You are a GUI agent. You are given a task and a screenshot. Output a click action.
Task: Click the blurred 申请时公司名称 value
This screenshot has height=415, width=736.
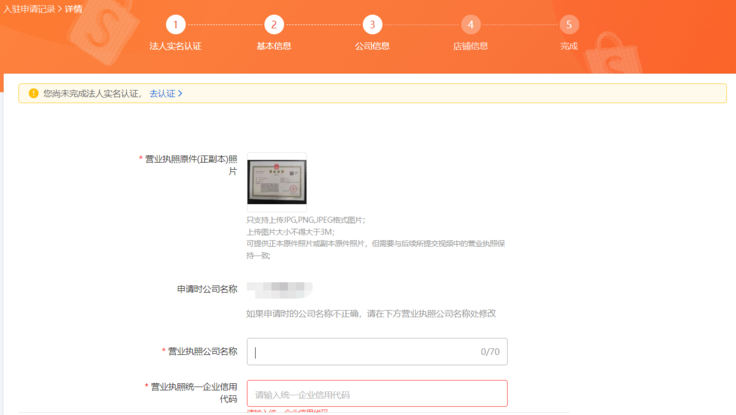click(x=280, y=289)
